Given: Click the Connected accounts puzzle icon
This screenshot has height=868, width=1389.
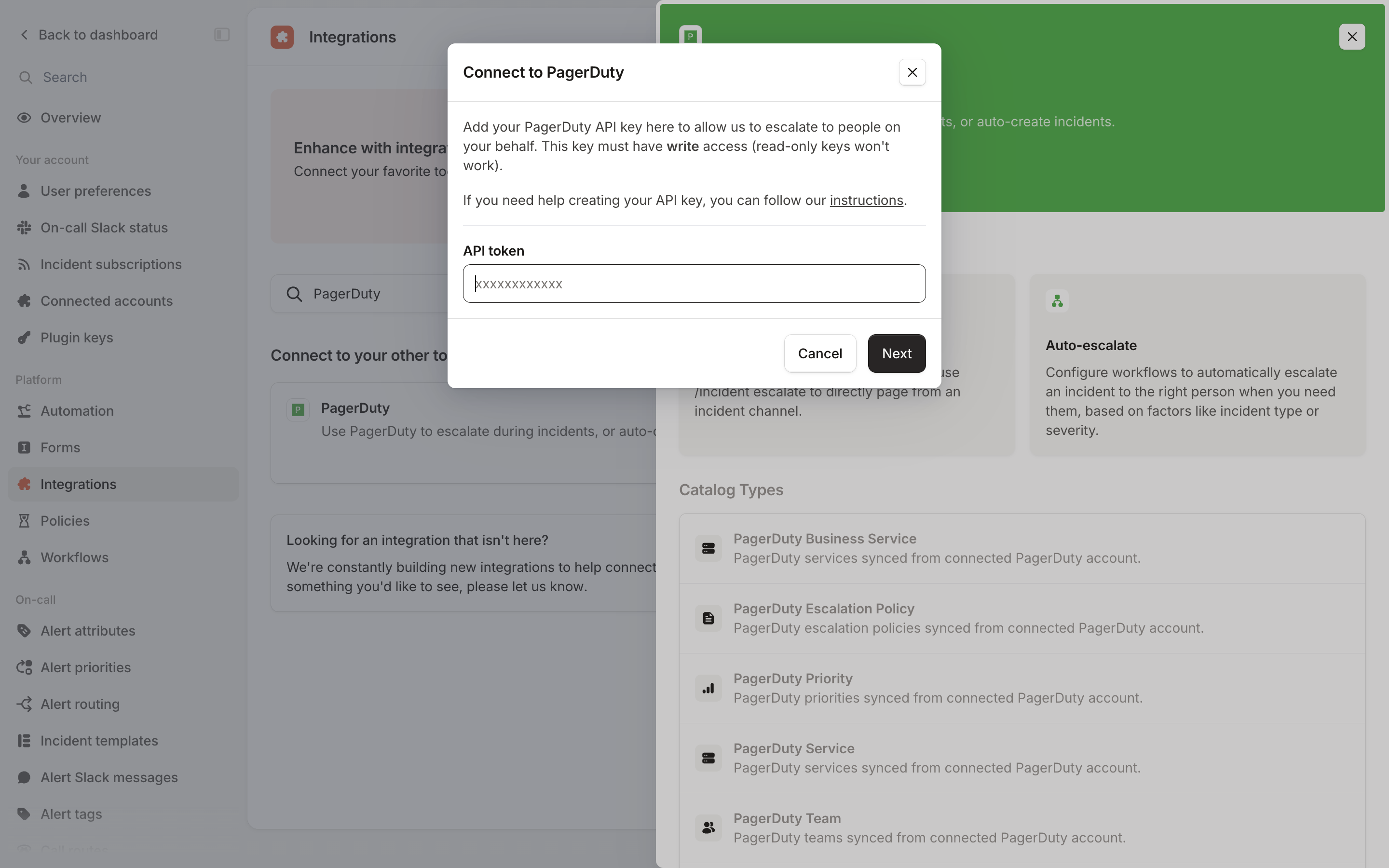Looking at the screenshot, I should click(24, 301).
